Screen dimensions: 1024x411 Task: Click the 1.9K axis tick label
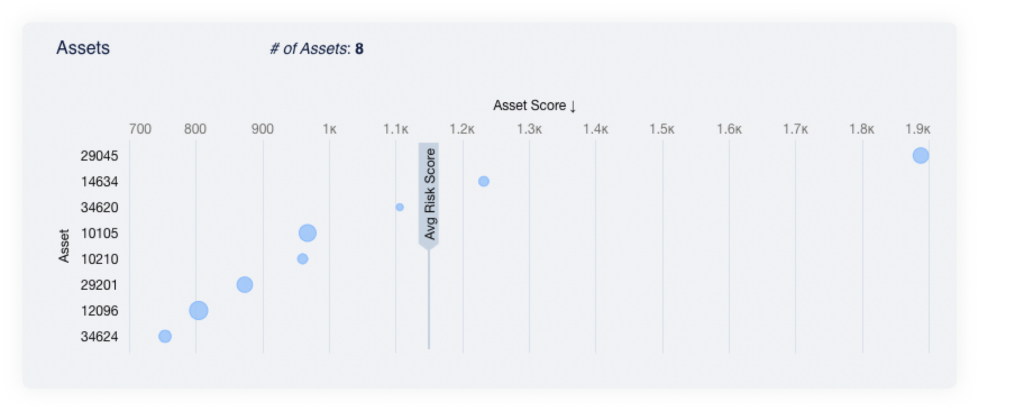pos(918,129)
